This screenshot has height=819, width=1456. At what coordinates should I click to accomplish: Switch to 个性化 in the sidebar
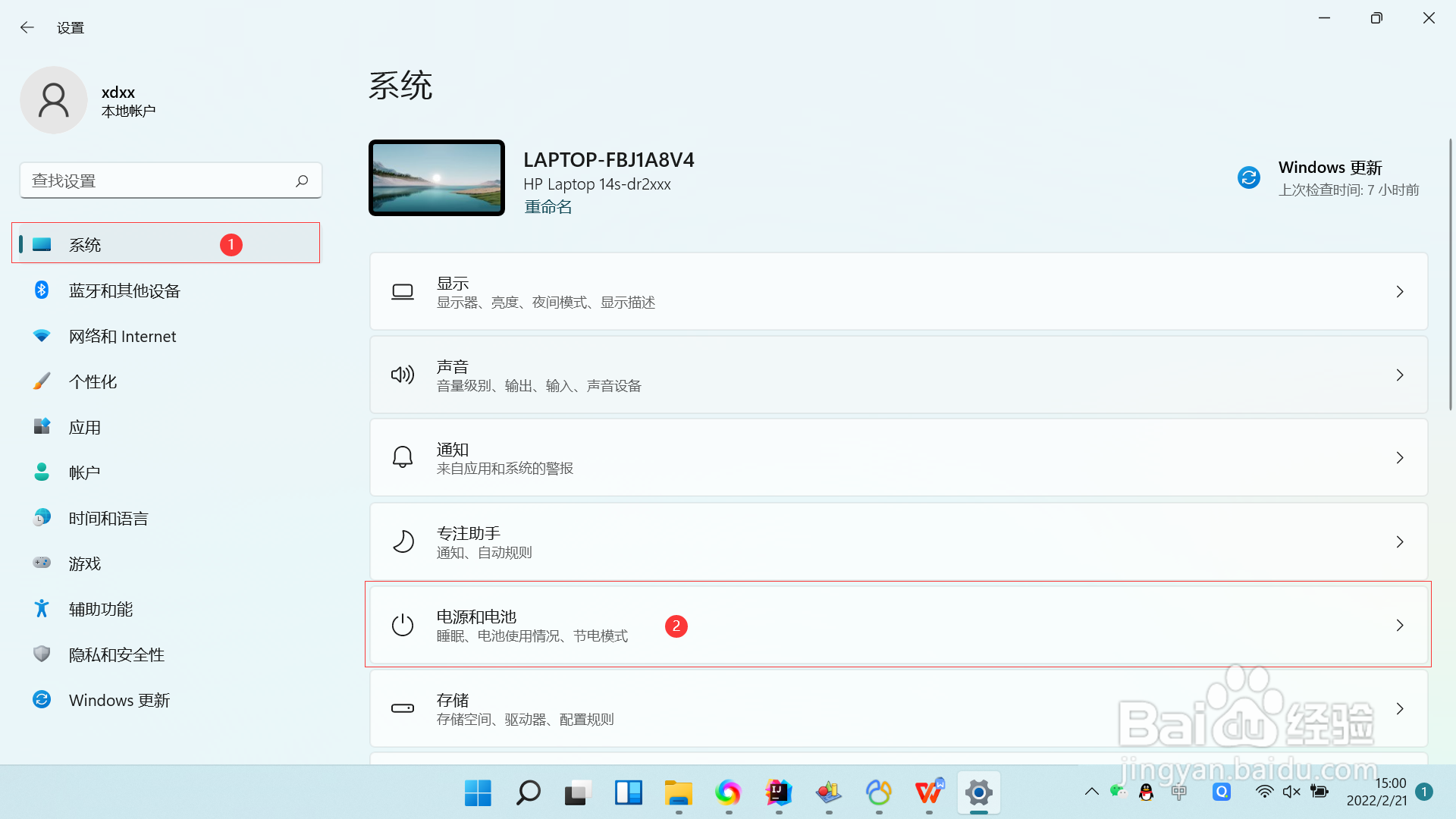pos(93,381)
